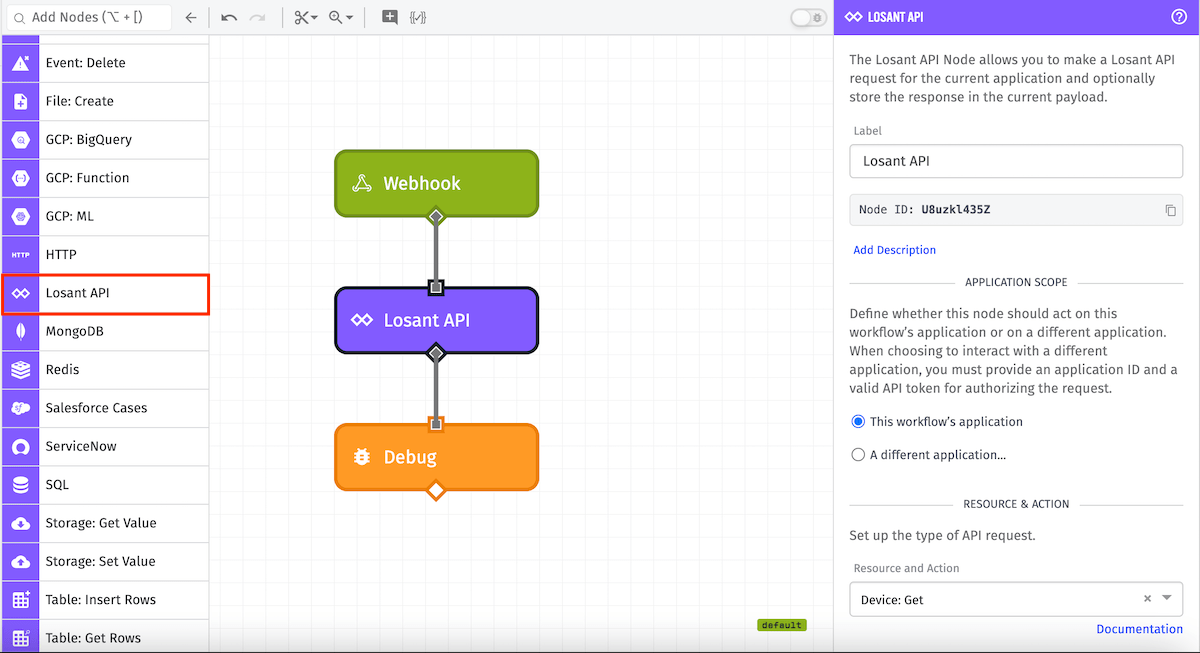This screenshot has width=1200, height=653.
Task: Open the scissors cut/edit dropdown
Action: (x=306, y=17)
